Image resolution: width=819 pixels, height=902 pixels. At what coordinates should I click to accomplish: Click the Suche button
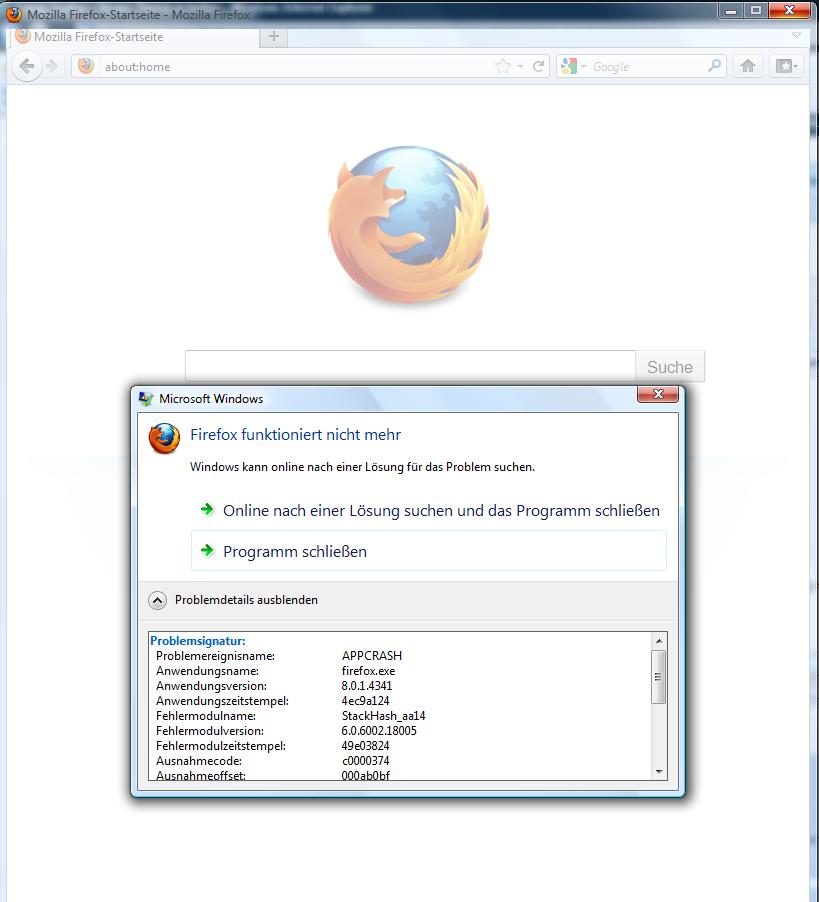[670, 366]
